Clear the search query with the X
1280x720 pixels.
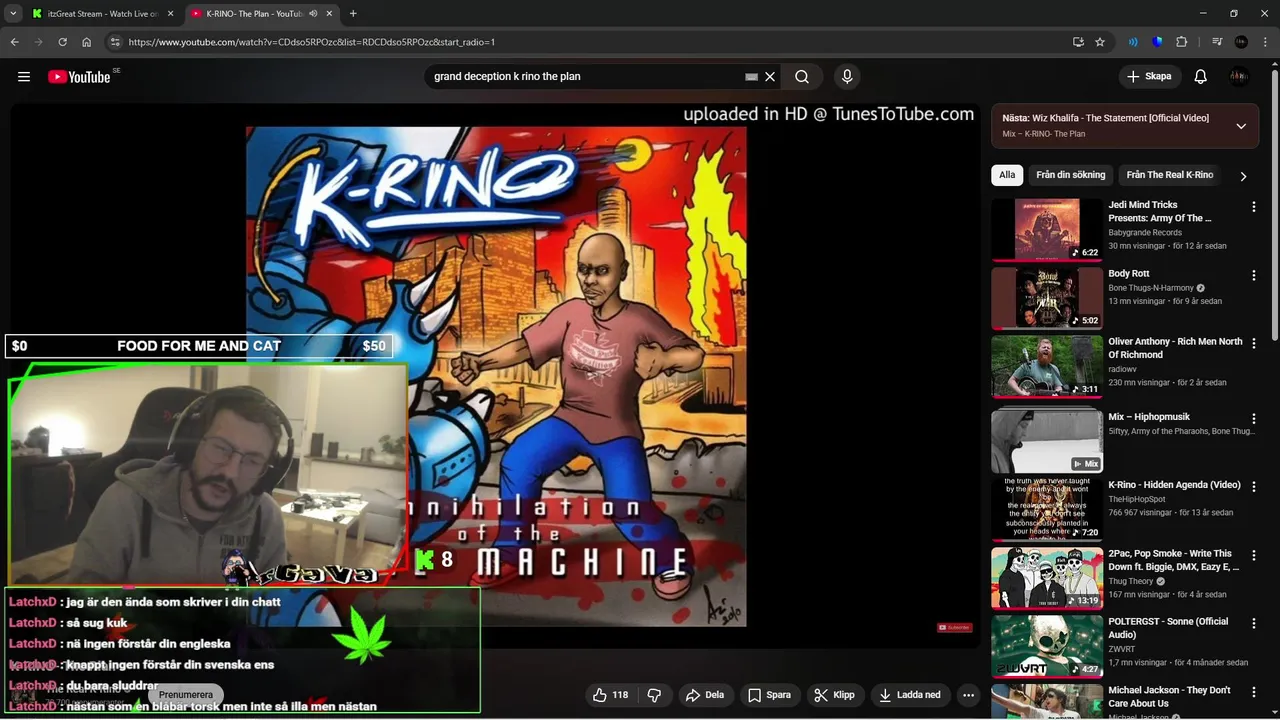(770, 77)
